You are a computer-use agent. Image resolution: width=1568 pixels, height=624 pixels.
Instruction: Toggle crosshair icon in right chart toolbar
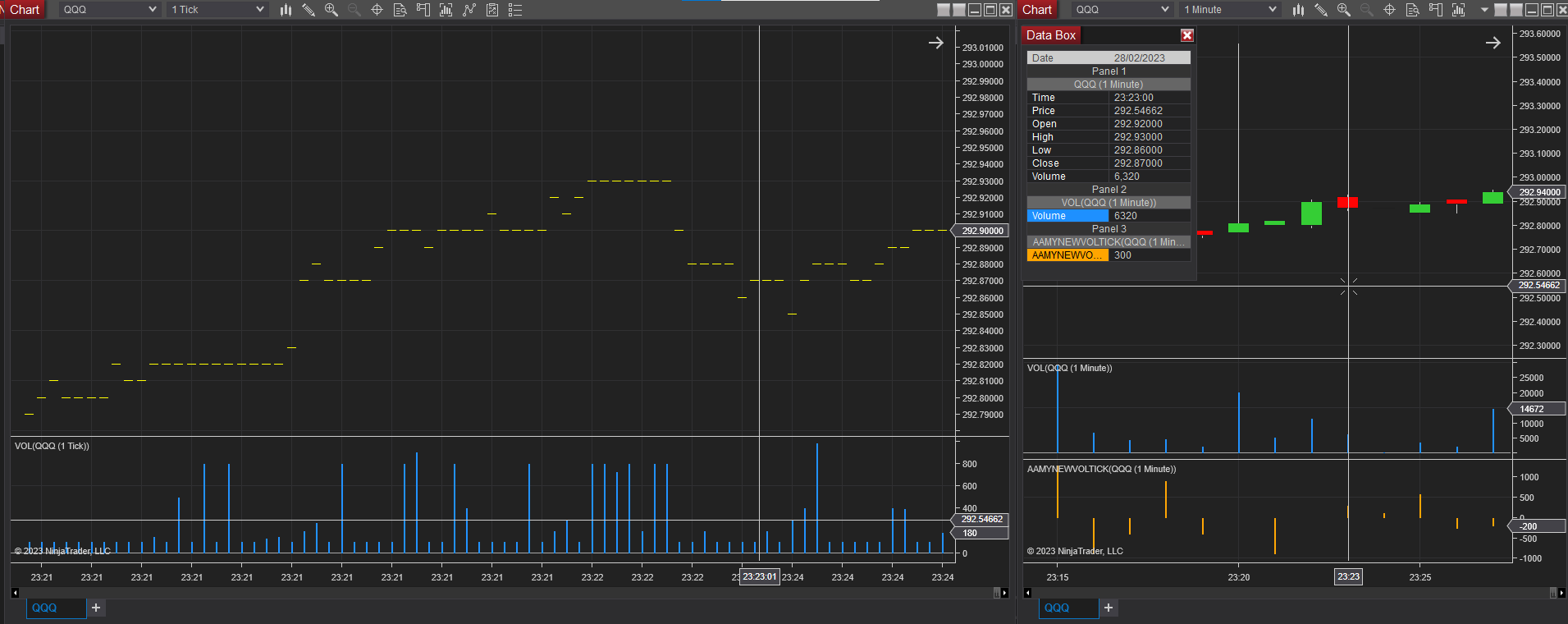point(1390,10)
